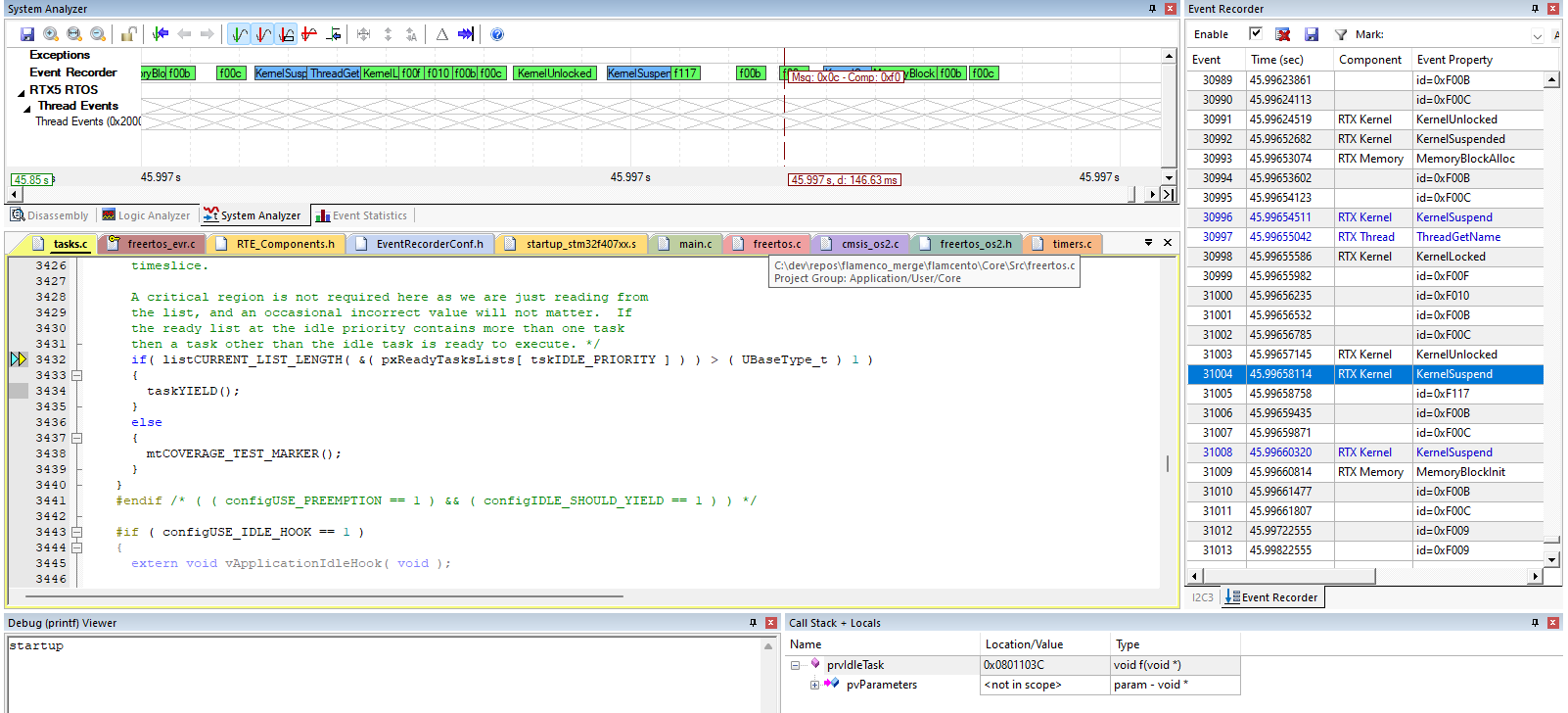Image resolution: width=1568 pixels, height=713 pixels.
Task: Collapse the RTX5 RTOS tree node
Action: (x=22, y=91)
